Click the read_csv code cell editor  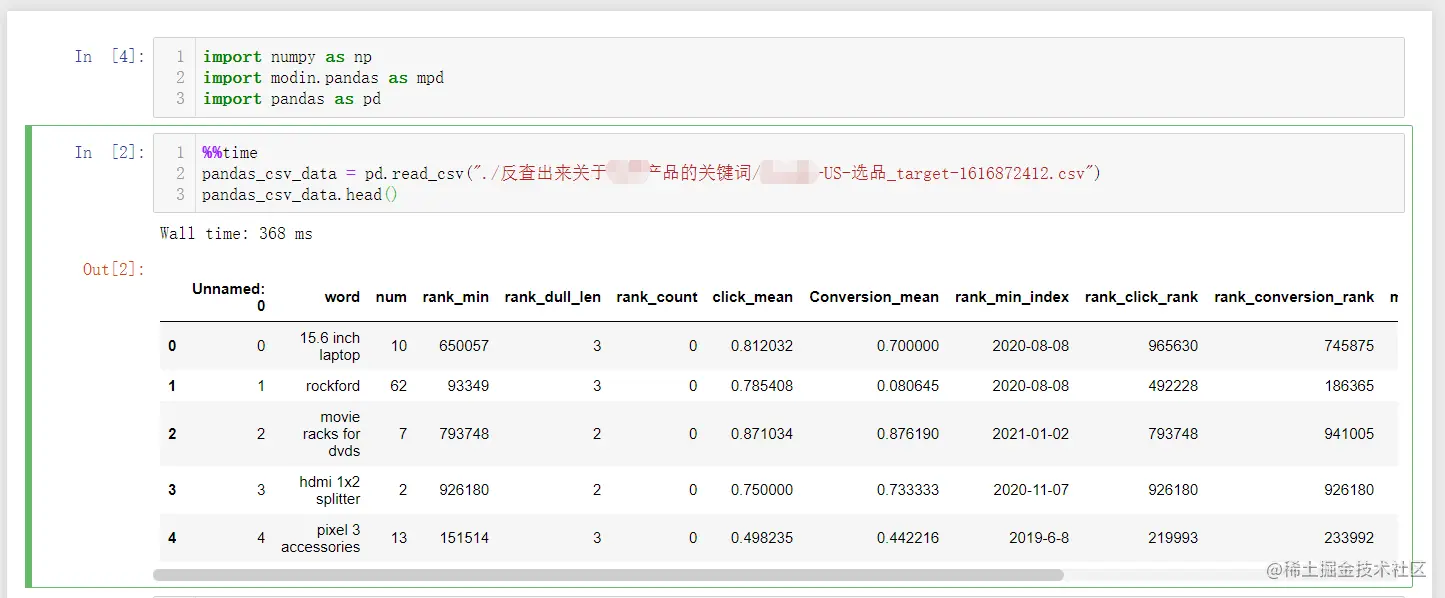coord(778,173)
